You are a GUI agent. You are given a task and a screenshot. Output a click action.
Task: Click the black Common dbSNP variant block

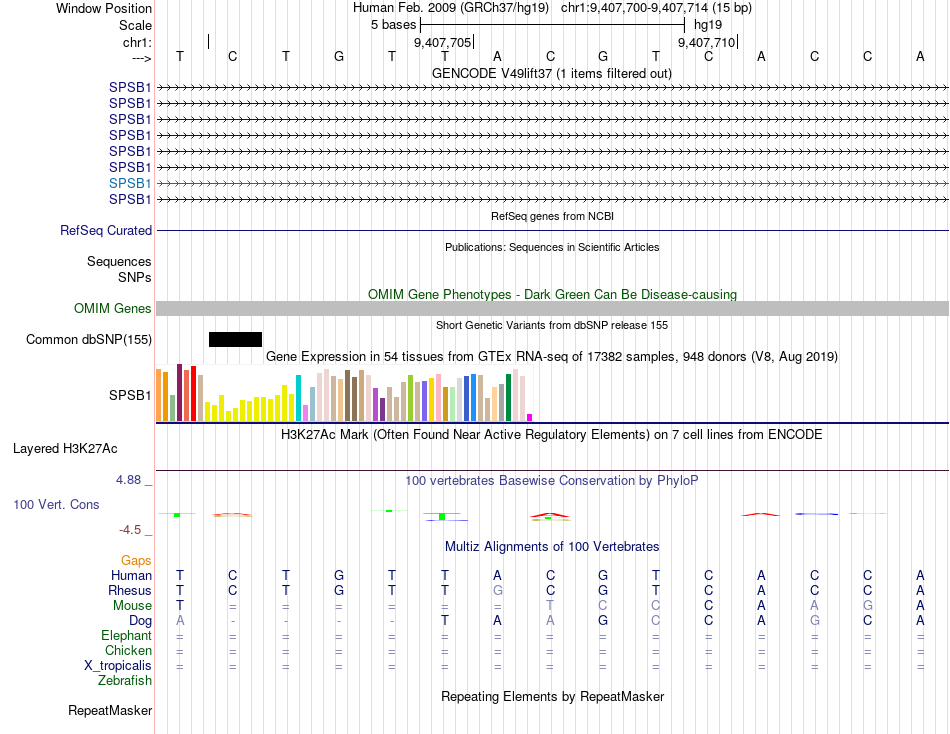click(x=235, y=339)
